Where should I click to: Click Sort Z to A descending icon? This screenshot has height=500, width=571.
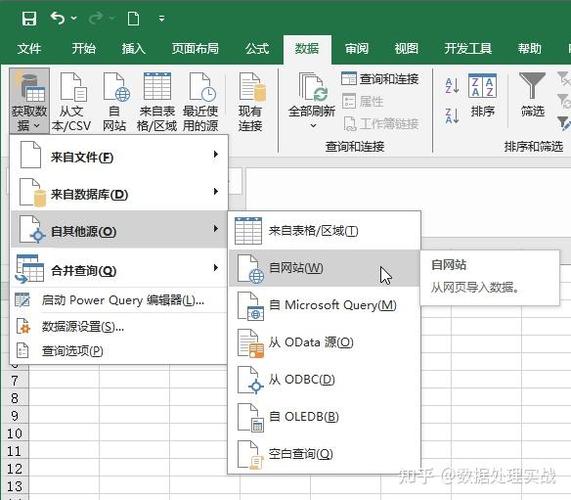(452, 115)
